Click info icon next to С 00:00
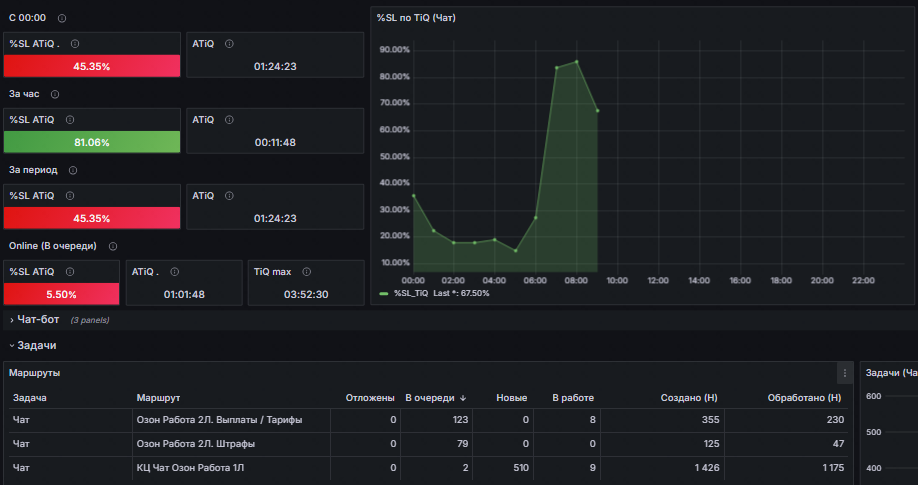 (x=62, y=18)
